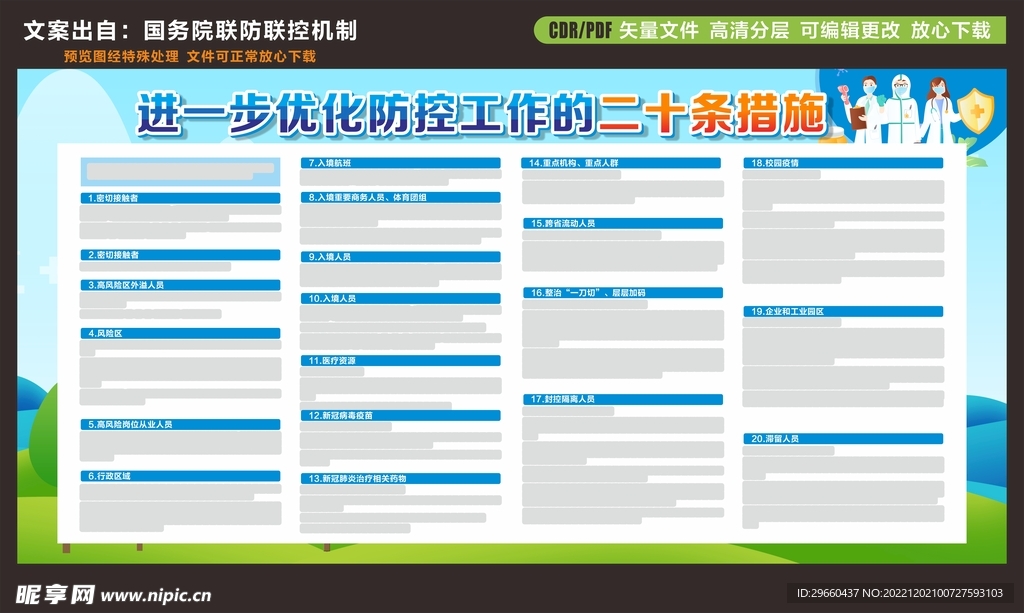1024x613 pixels.
Task: Click the "18.校园疫情" heading
Action: [x=843, y=163]
